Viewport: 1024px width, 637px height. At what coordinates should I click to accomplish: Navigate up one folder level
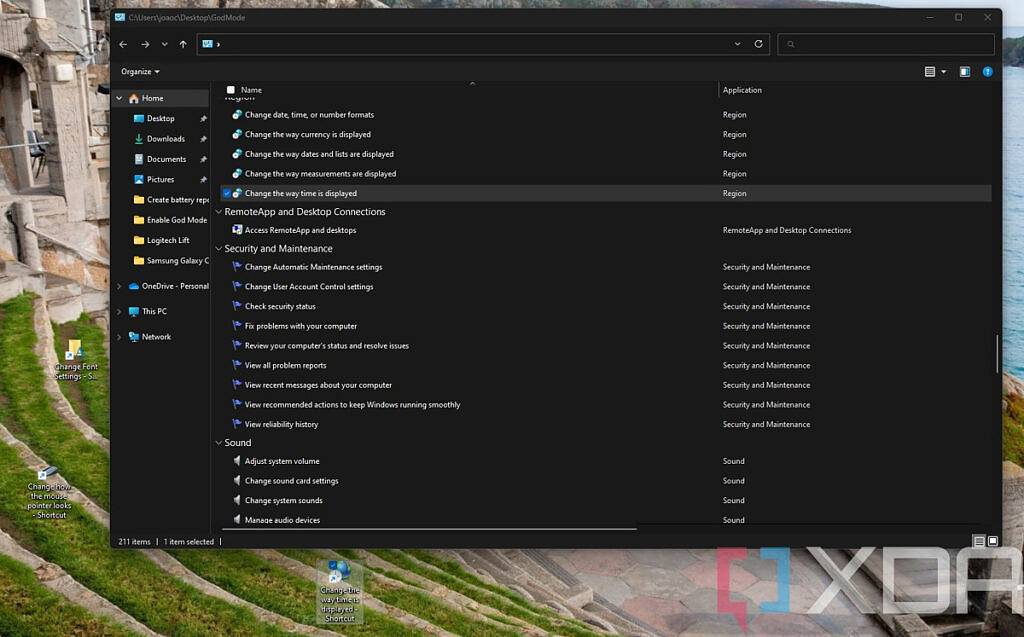(x=182, y=44)
